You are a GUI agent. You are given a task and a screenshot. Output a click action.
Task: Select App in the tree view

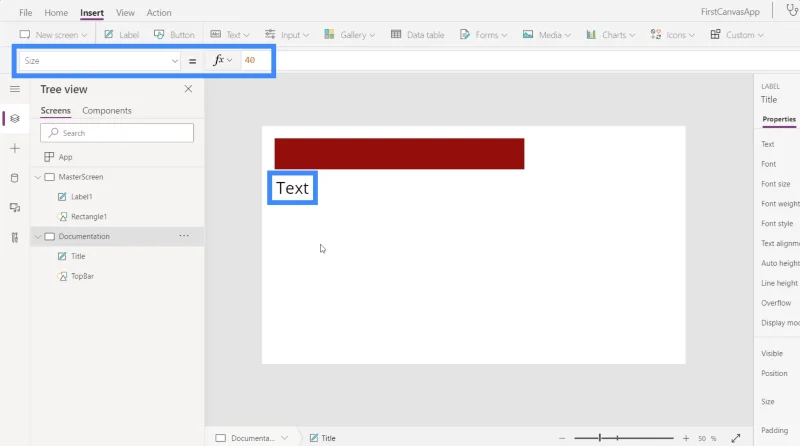pos(65,157)
